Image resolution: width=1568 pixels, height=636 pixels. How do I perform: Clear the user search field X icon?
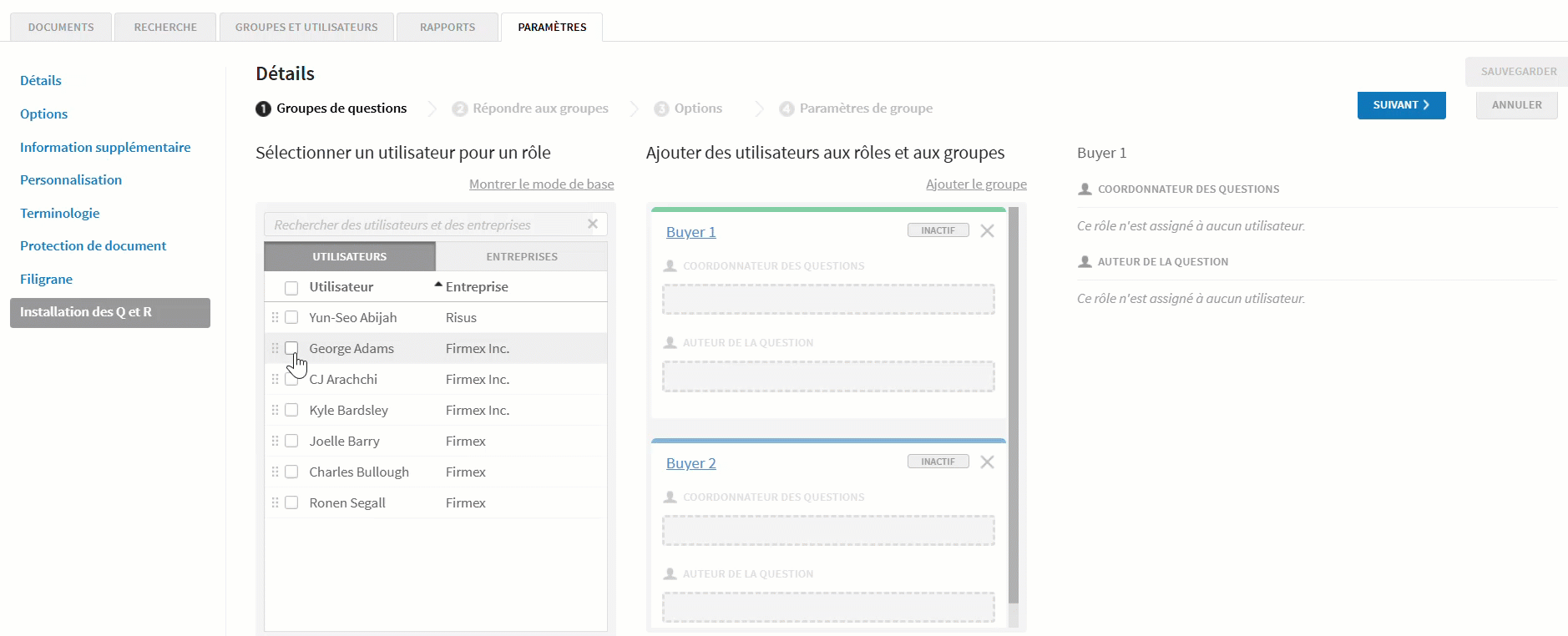pos(593,224)
